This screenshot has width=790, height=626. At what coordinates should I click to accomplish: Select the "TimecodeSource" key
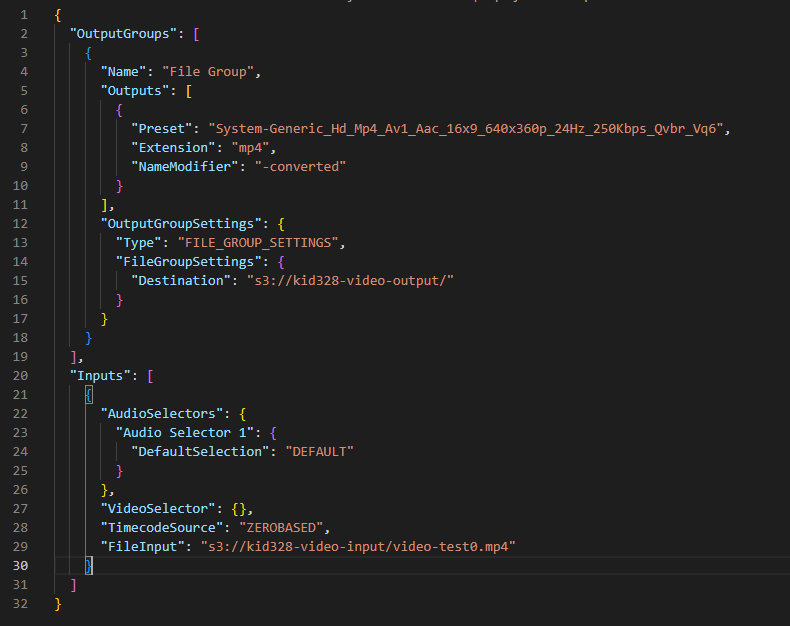[x=162, y=528]
